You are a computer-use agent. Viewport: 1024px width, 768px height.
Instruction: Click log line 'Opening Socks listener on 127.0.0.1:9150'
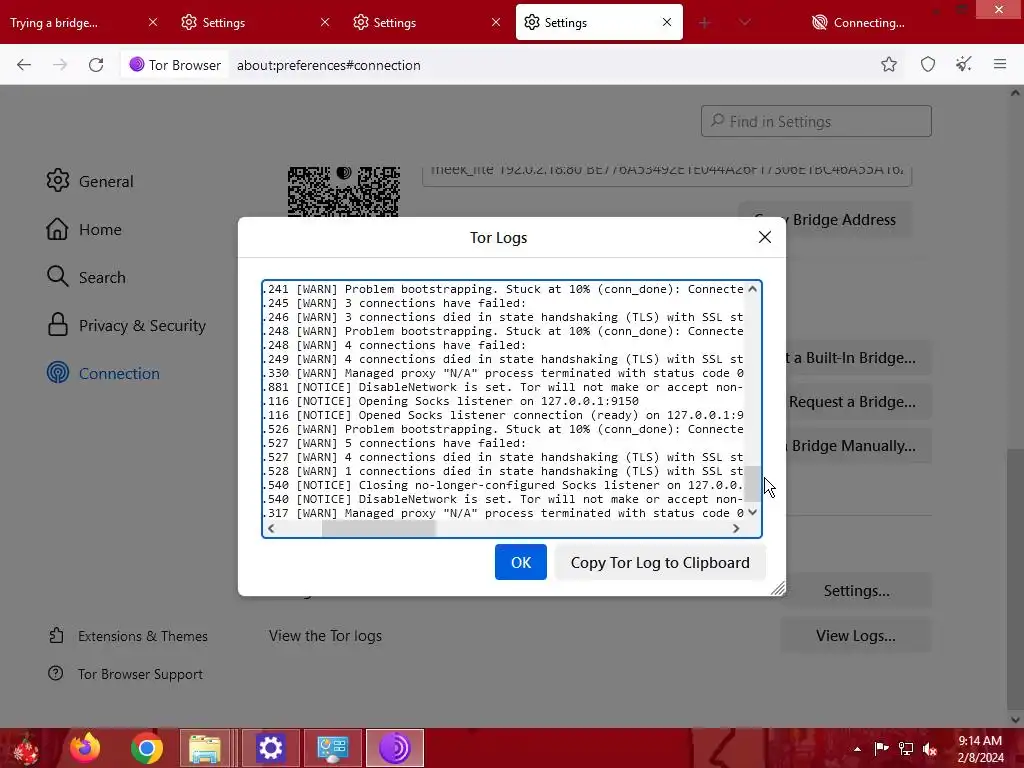click(451, 401)
